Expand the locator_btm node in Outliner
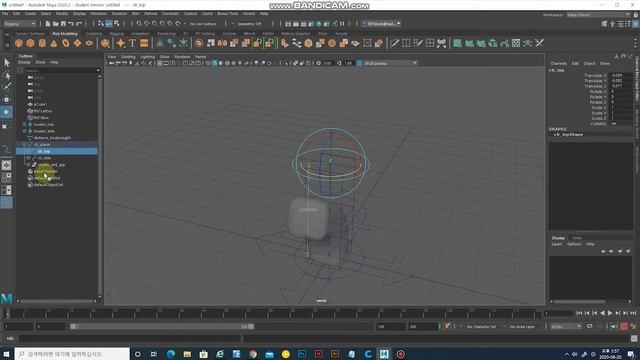Screen dimensions: 640x360 point(24,131)
